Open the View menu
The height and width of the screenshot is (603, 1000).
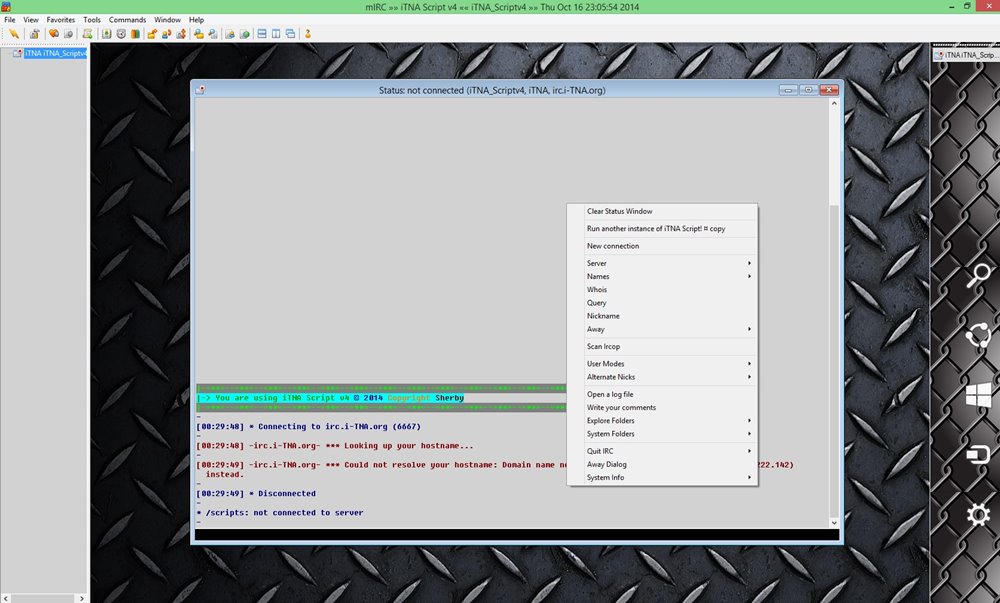click(31, 20)
